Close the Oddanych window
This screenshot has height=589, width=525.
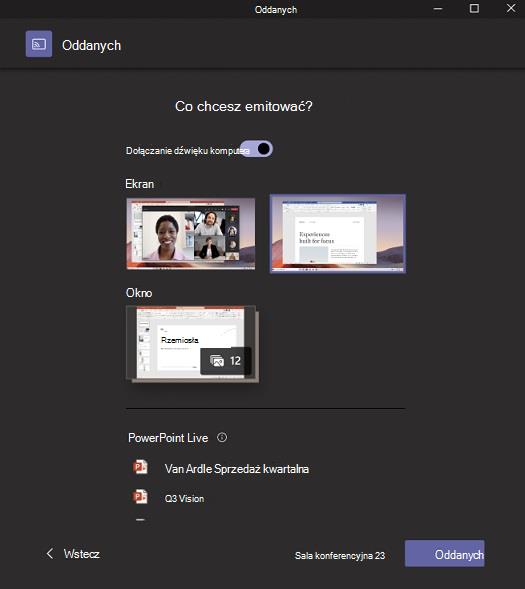(511, 8)
